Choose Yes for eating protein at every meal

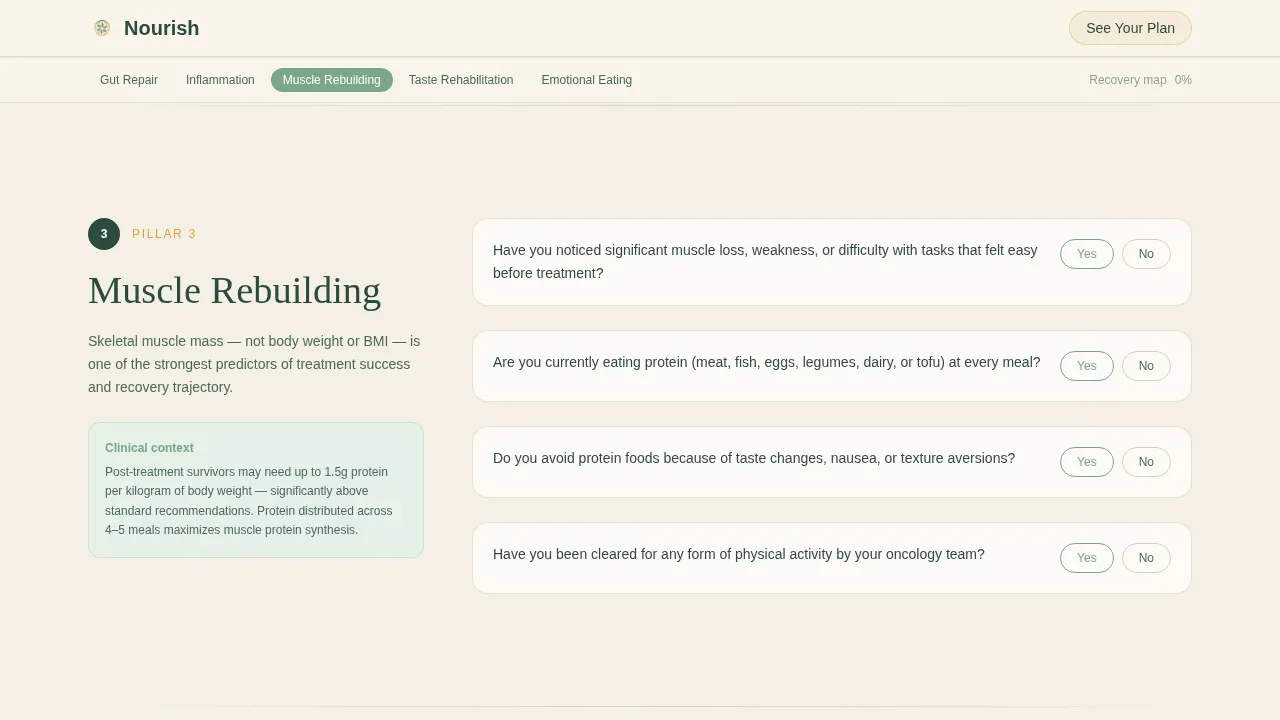coord(1087,366)
